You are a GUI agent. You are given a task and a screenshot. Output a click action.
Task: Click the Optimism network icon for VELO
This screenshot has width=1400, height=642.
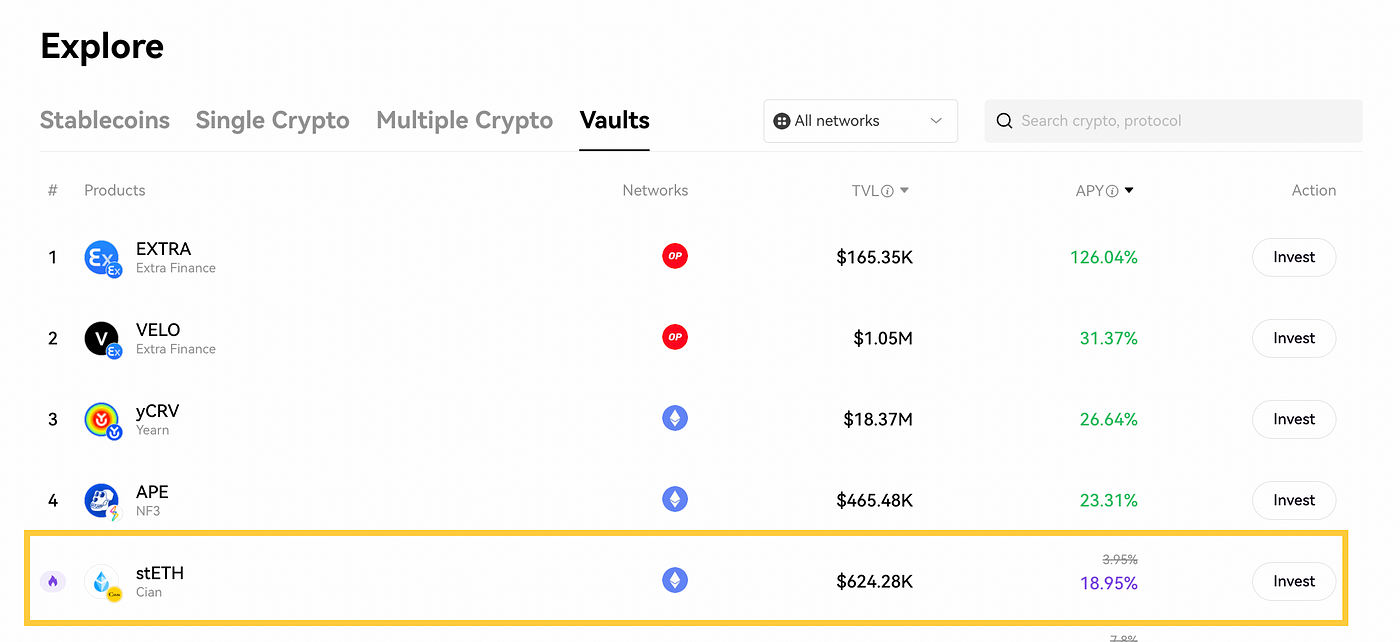tap(675, 337)
